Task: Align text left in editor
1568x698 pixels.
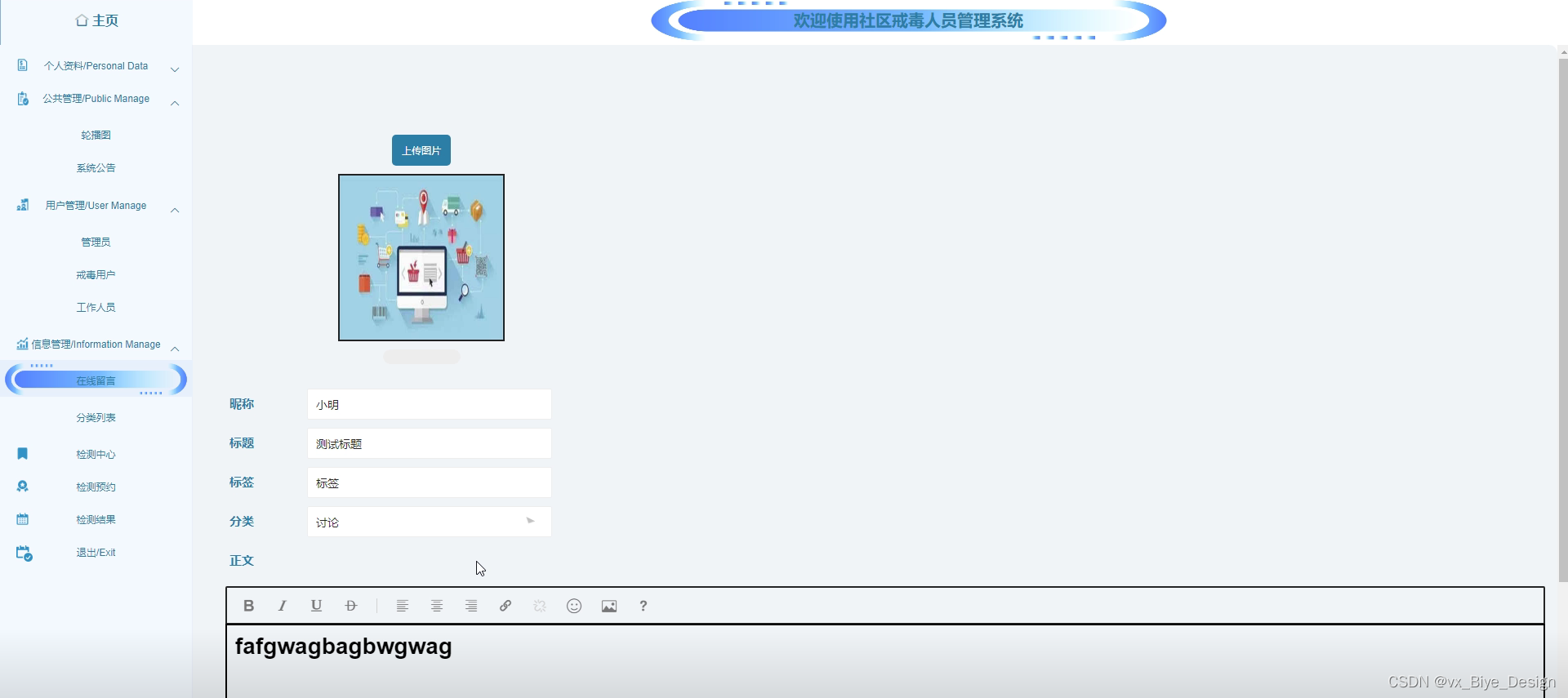Action: 403,606
